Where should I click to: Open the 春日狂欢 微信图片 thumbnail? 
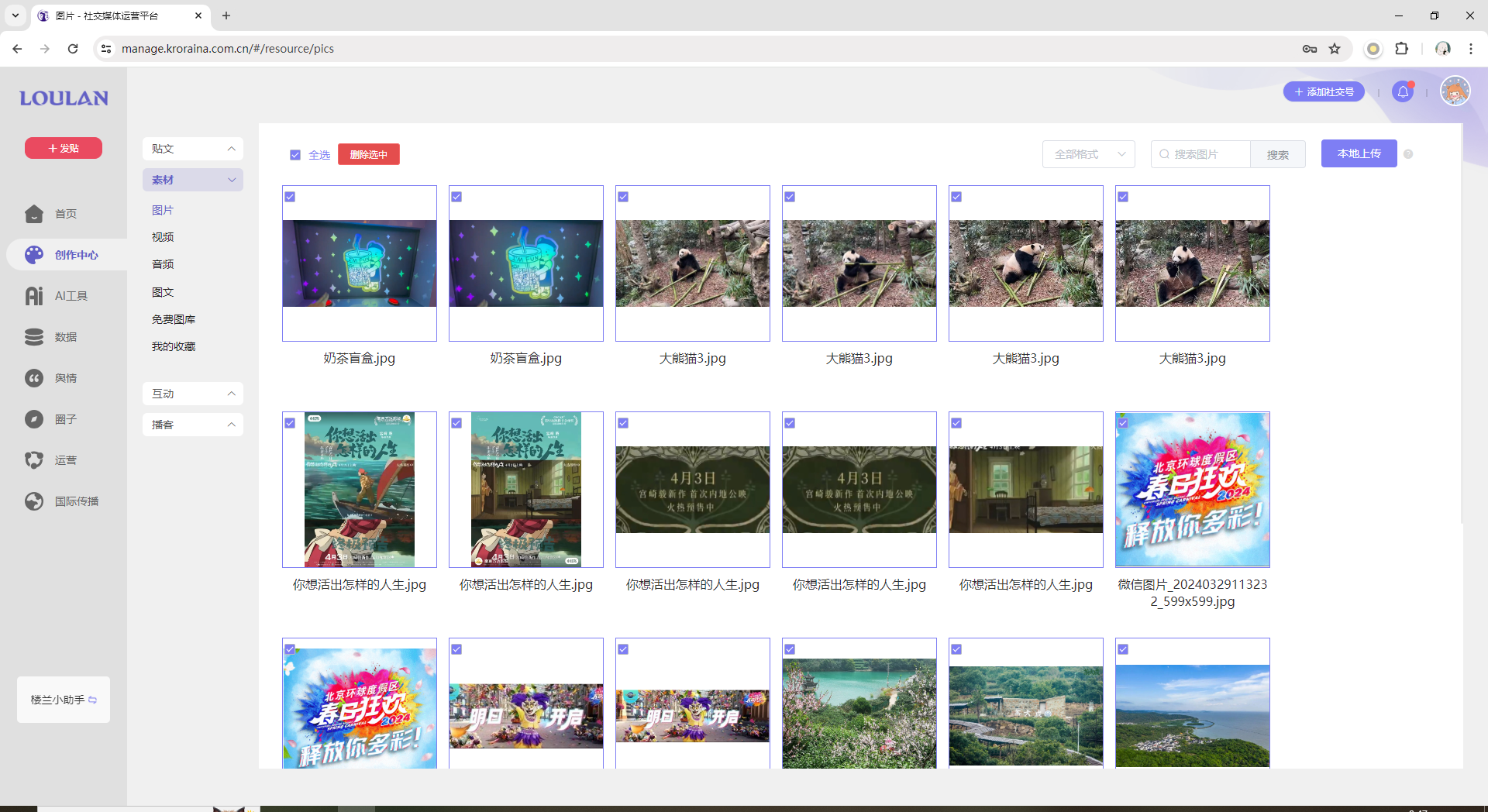click(x=1193, y=490)
